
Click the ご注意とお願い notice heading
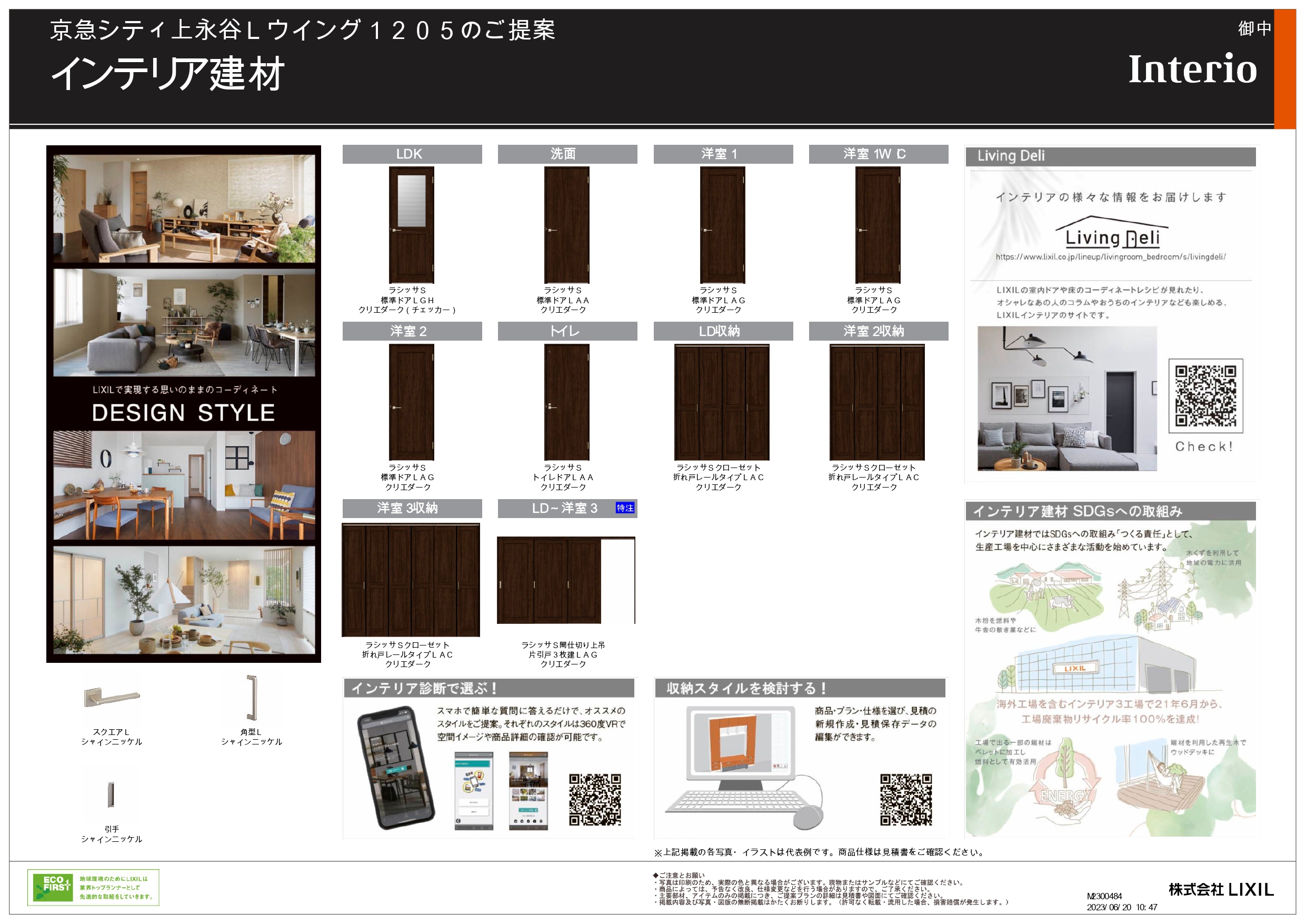pos(679,876)
